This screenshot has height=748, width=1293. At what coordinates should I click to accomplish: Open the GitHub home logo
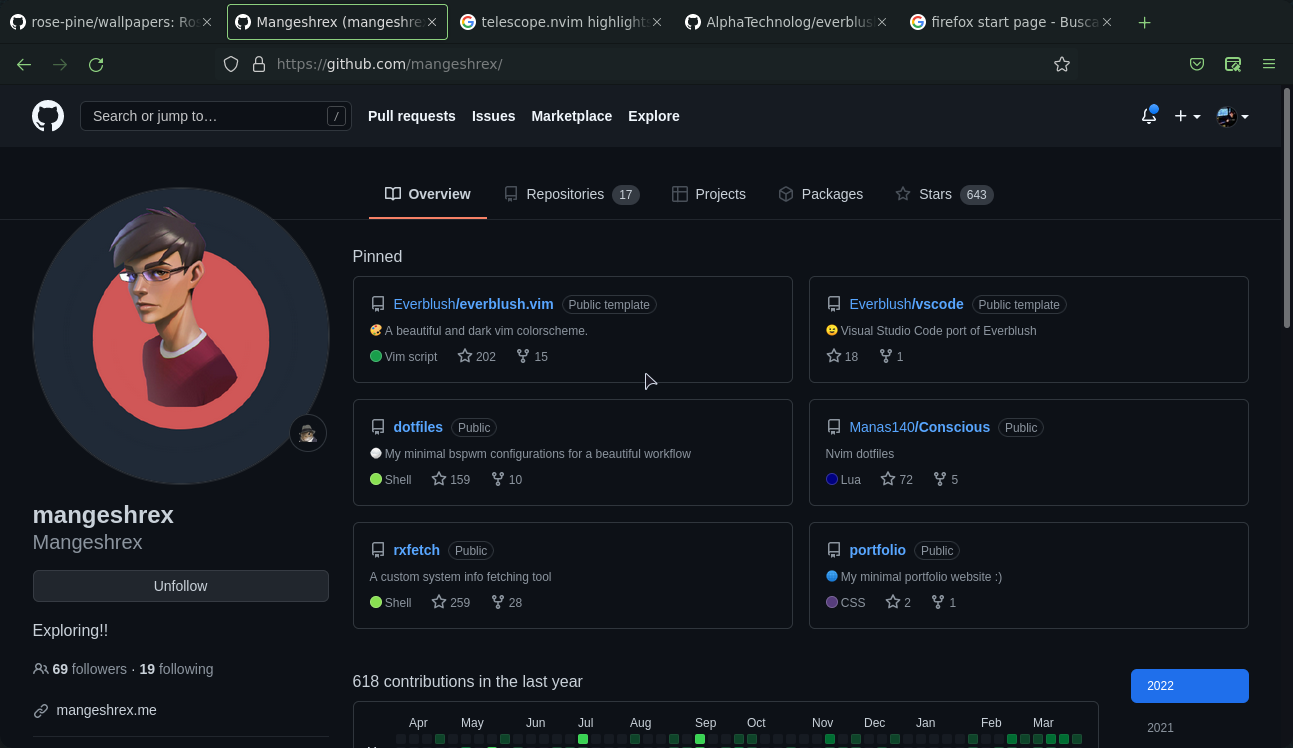[x=48, y=116]
